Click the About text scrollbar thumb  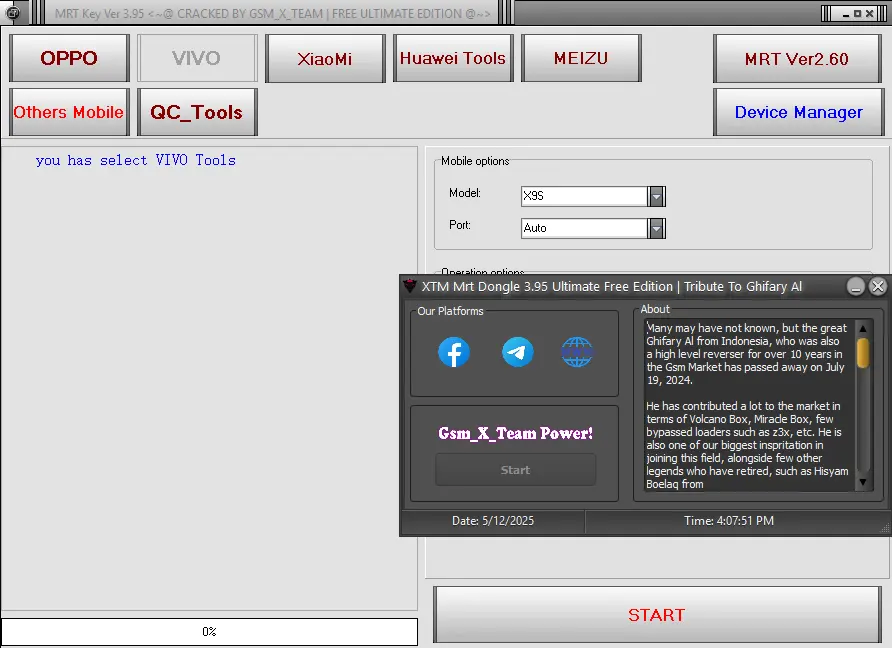pos(863,353)
